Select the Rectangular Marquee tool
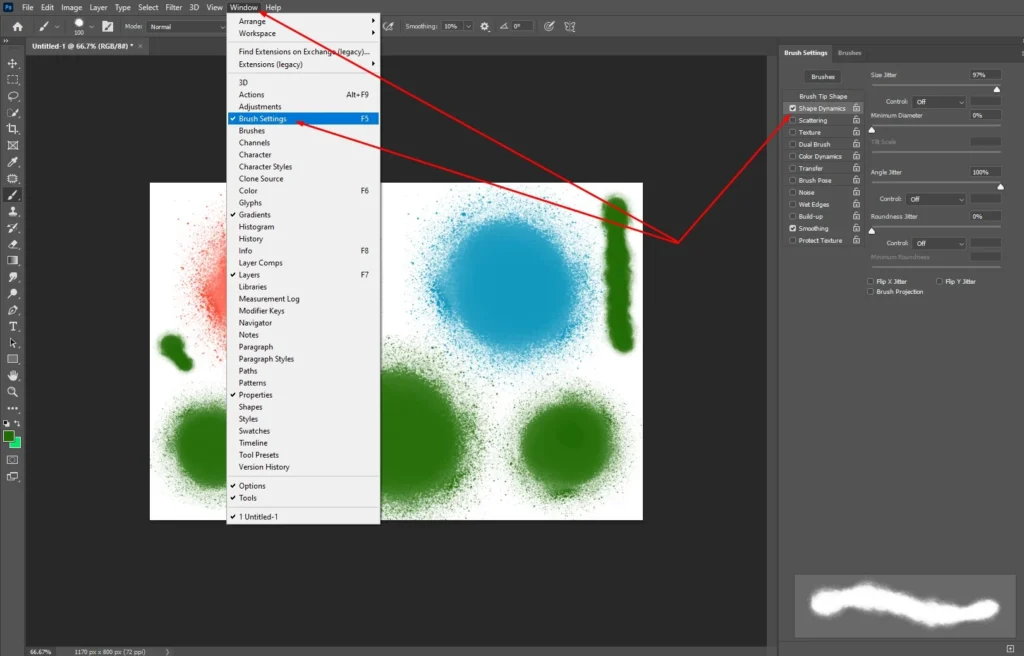Image resolution: width=1024 pixels, height=656 pixels. (x=12, y=80)
